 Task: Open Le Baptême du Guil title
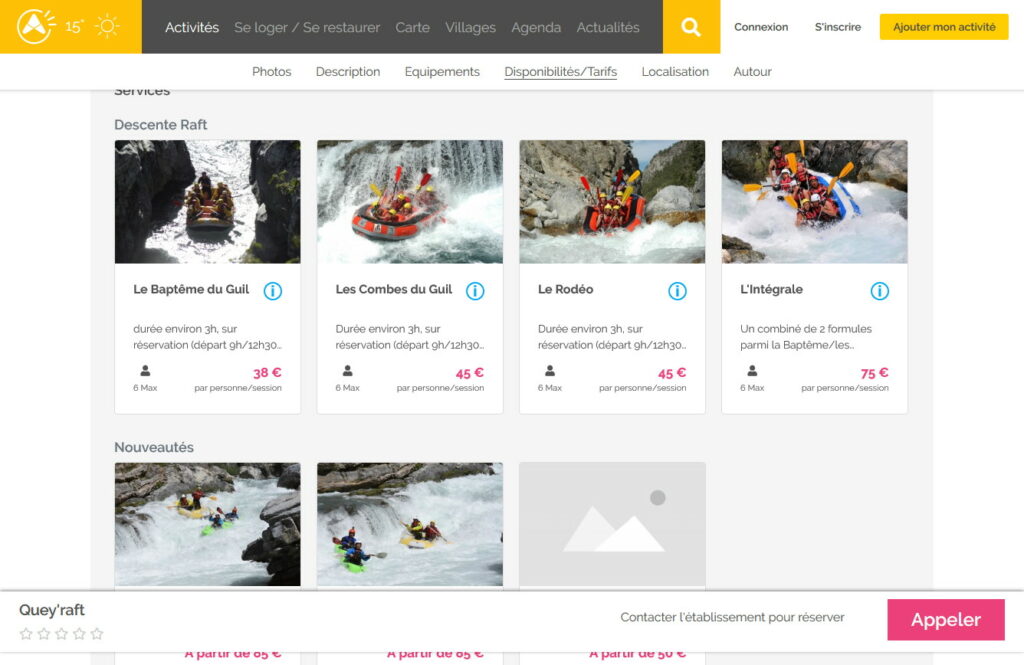pos(191,289)
